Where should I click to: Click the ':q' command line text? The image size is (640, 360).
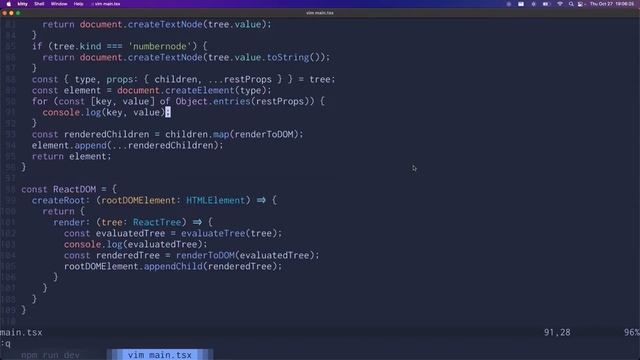[6, 344]
